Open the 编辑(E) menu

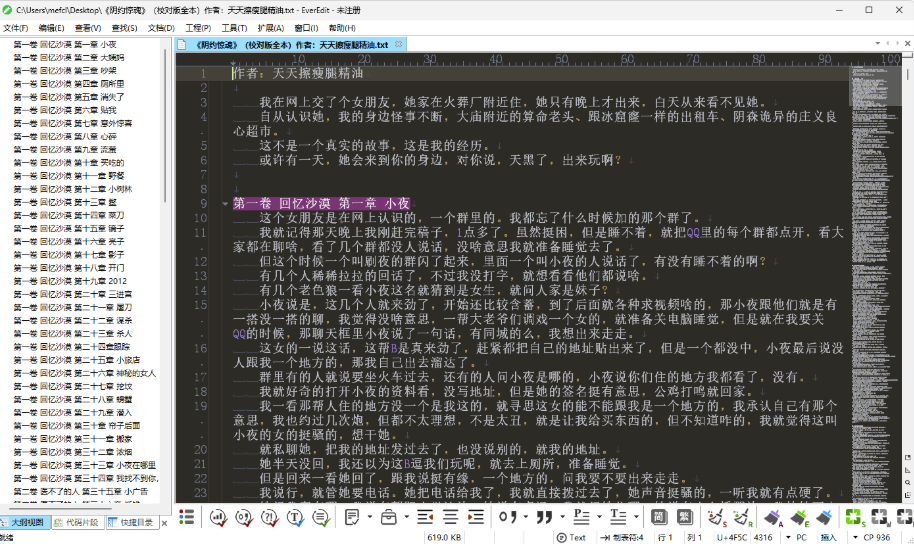click(51, 28)
